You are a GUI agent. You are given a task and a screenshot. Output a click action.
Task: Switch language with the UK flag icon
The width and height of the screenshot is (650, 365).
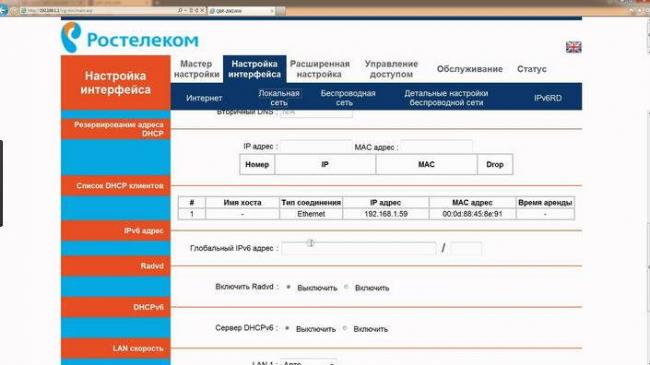574,47
